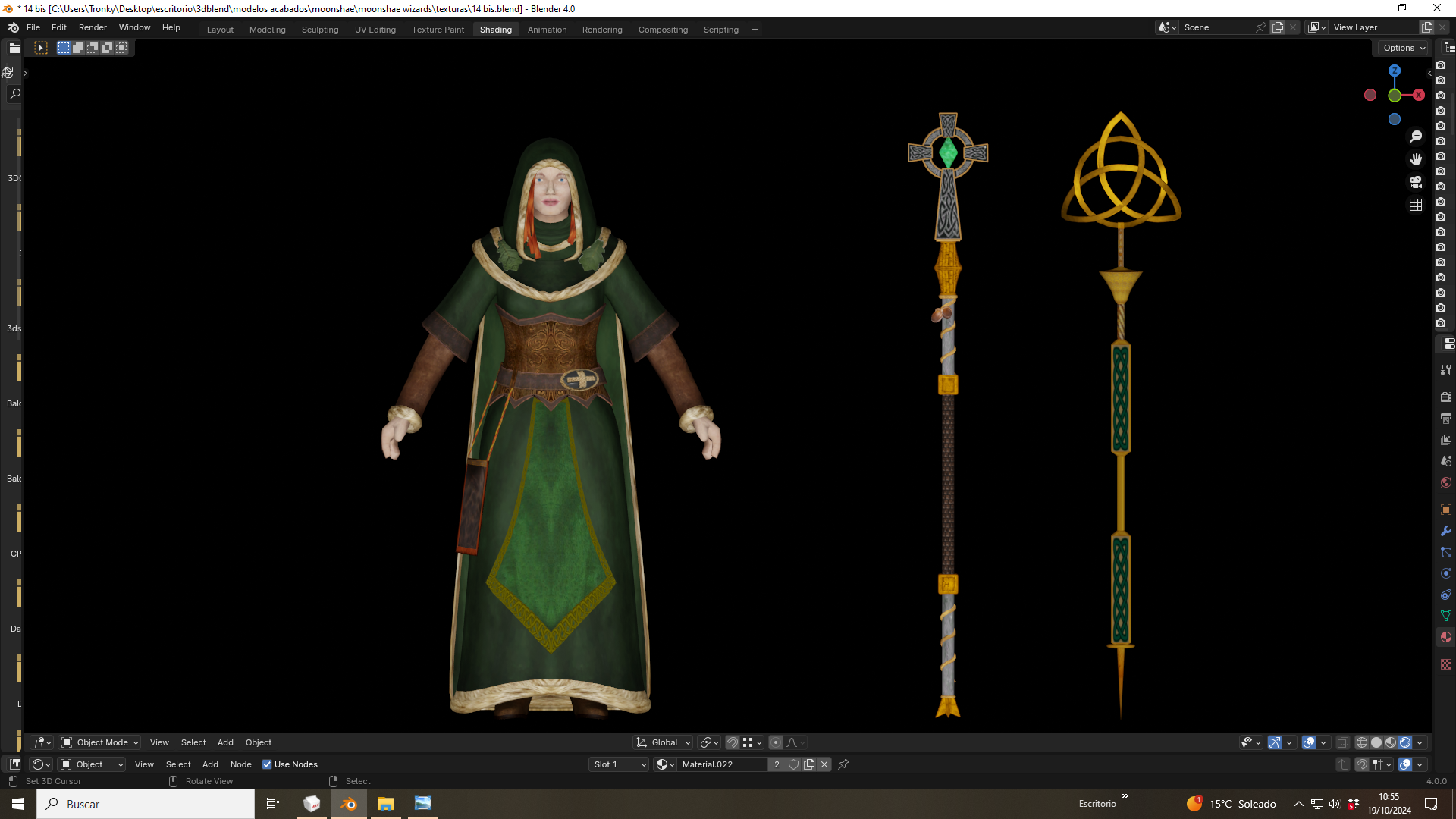This screenshot has height=819, width=1456.
Task: Expand the Global transform orientation dropdown
Action: pos(664,742)
